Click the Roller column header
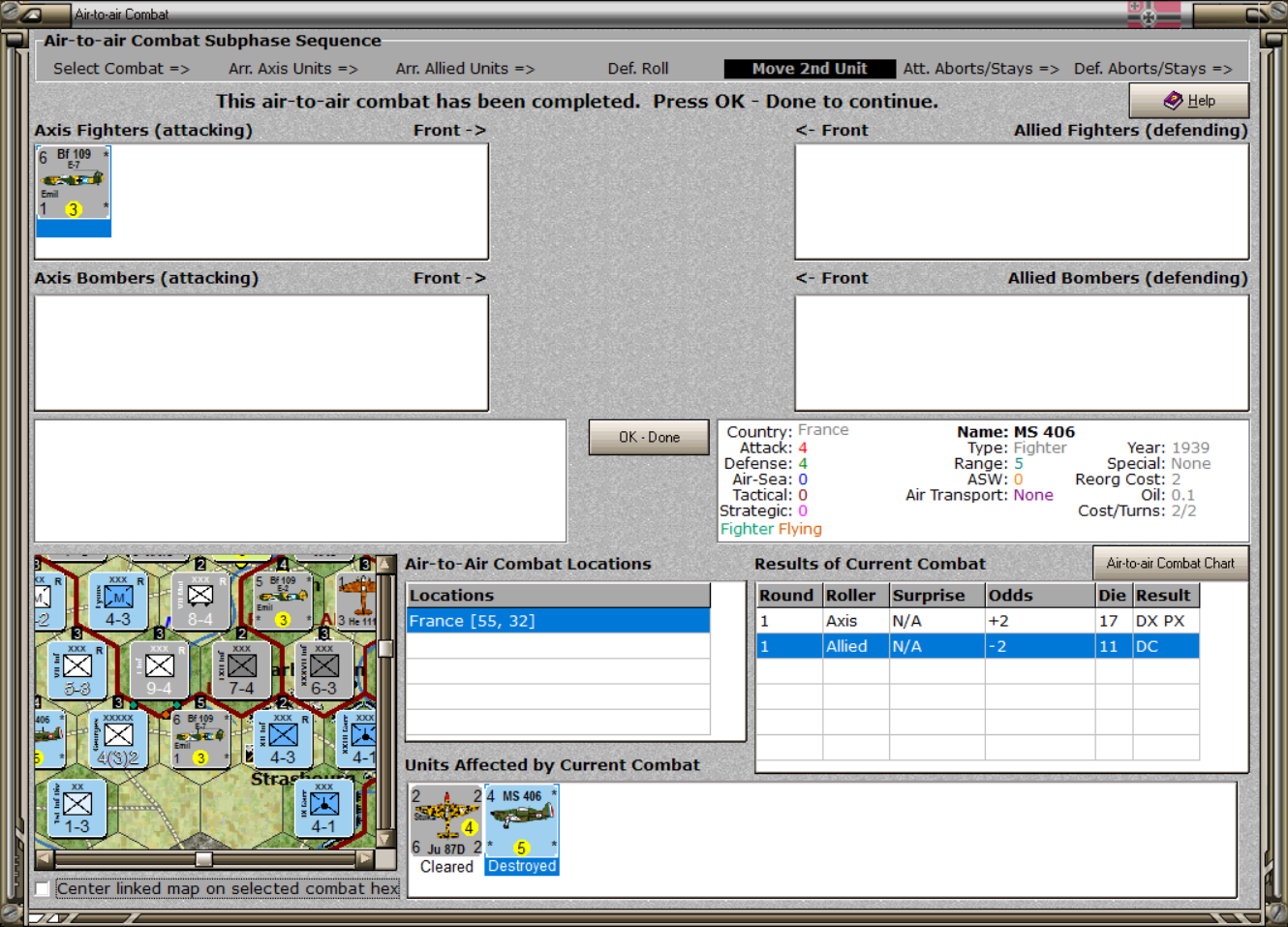 (856, 595)
